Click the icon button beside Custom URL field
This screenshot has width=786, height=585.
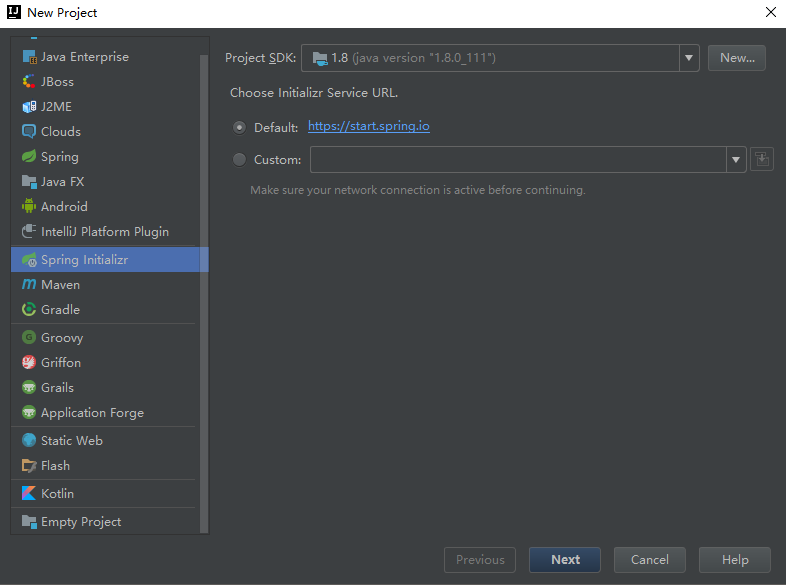(x=762, y=159)
